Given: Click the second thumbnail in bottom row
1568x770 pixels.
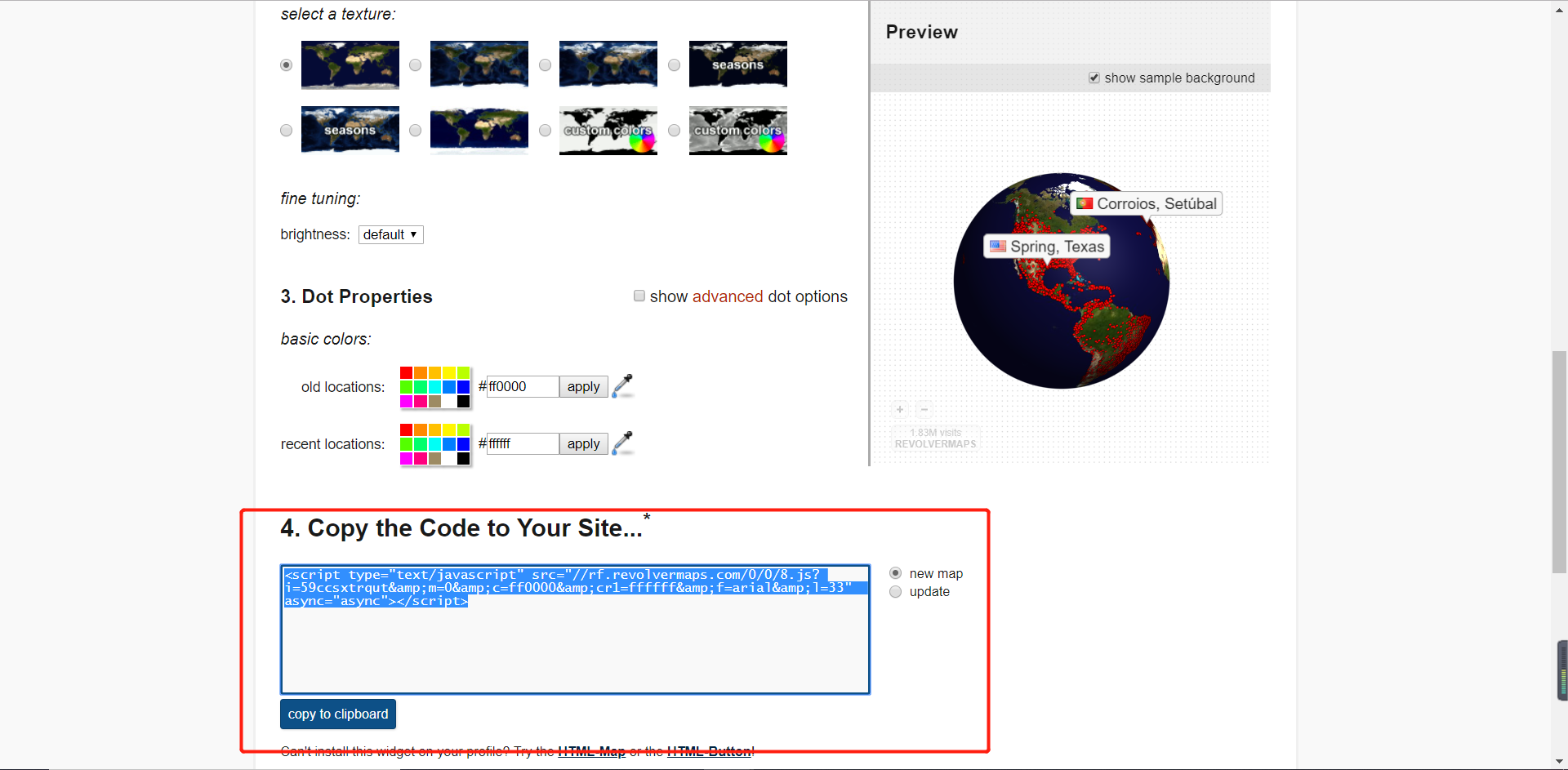Looking at the screenshot, I should pyautogui.click(x=479, y=130).
